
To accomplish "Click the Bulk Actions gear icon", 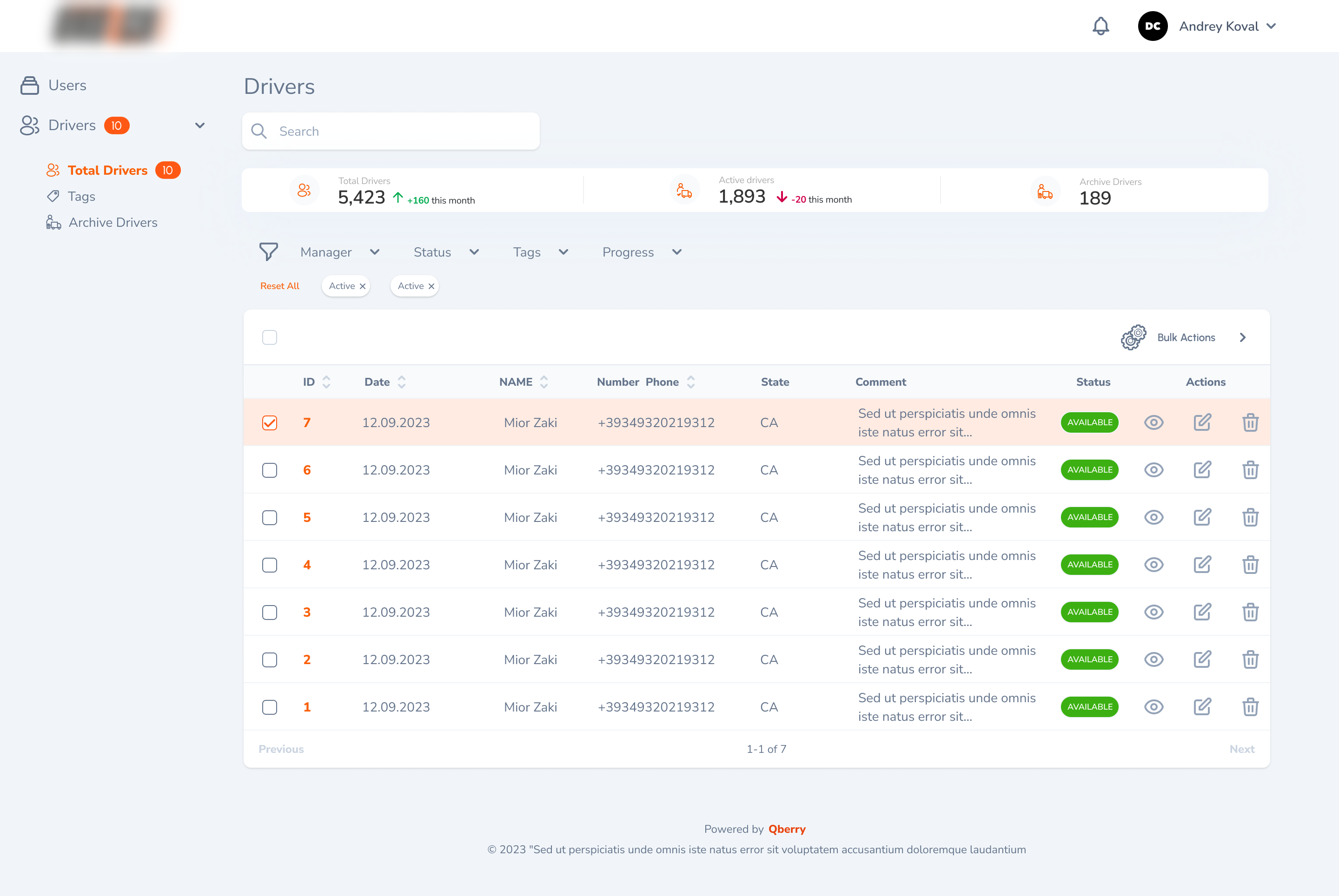I will (x=1133, y=337).
